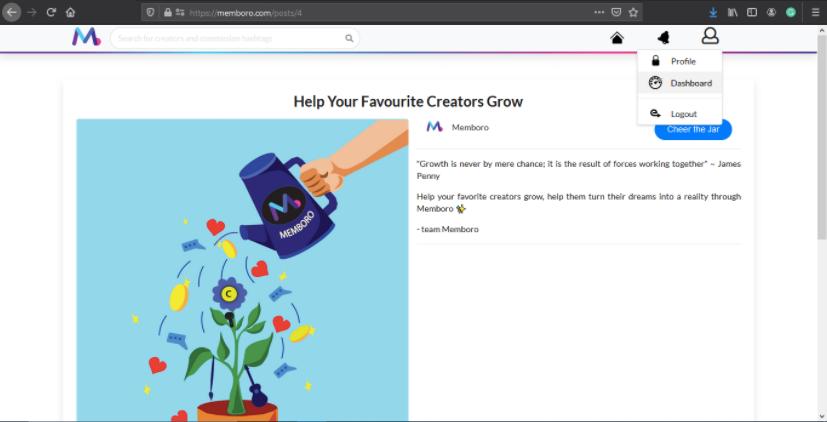This screenshot has width=827, height=422.
Task: Click the memboro.com address bar URL
Action: 245,12
